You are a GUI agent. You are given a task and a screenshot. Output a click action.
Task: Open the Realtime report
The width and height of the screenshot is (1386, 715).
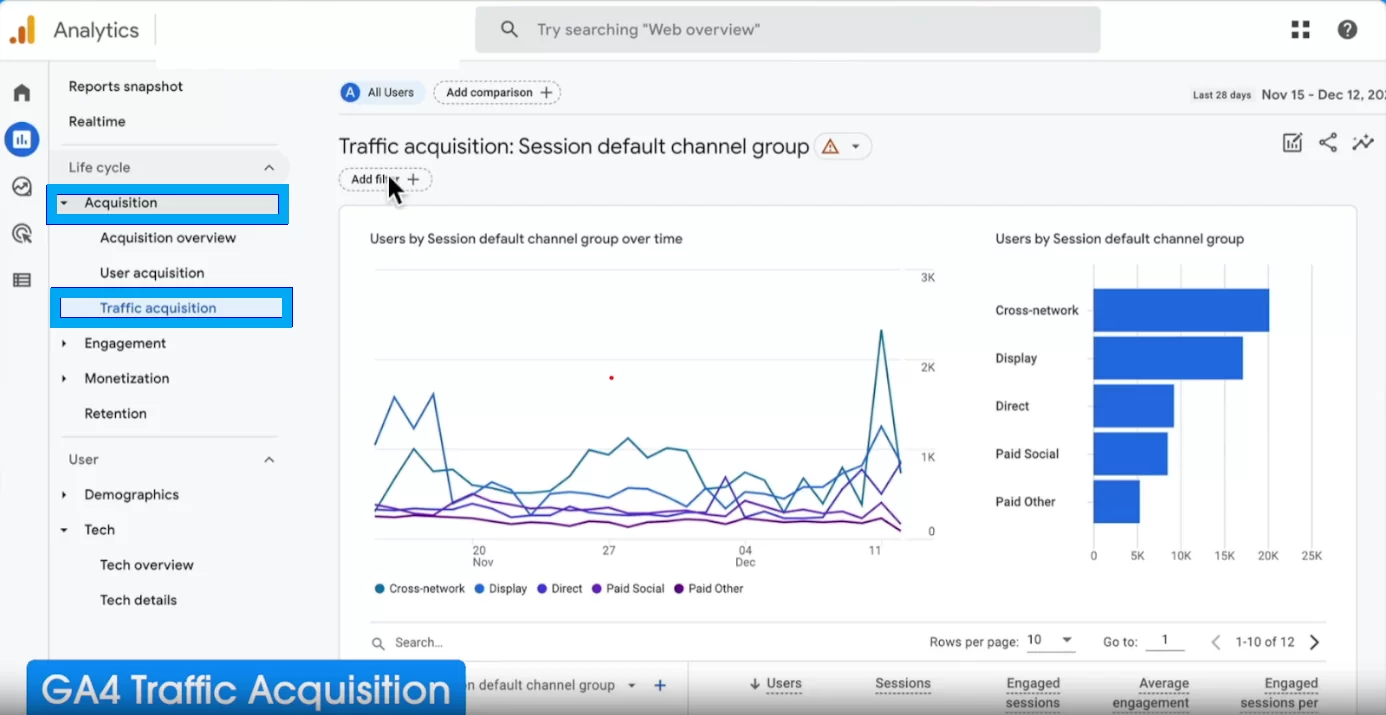click(97, 122)
